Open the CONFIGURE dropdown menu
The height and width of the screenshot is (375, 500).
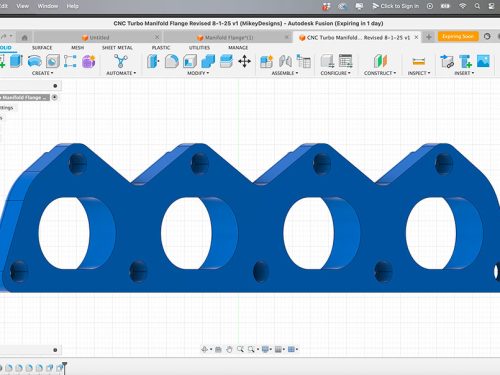point(335,73)
